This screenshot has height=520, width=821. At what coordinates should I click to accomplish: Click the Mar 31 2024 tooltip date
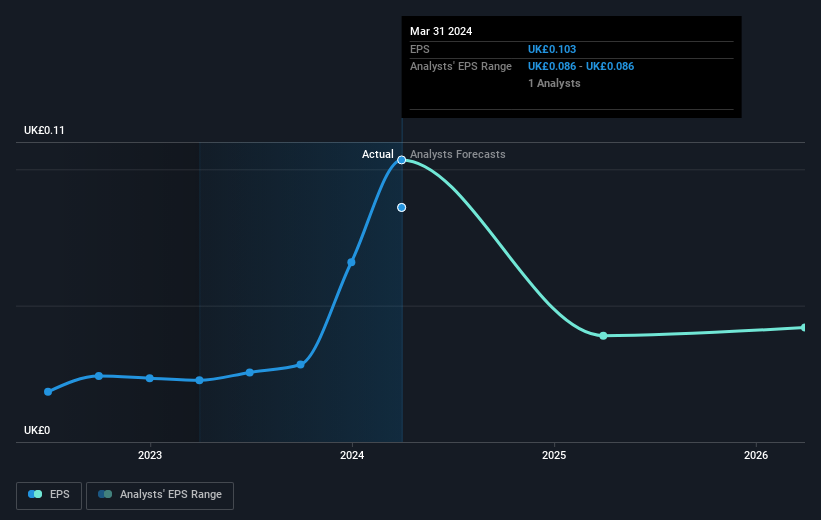click(x=441, y=31)
